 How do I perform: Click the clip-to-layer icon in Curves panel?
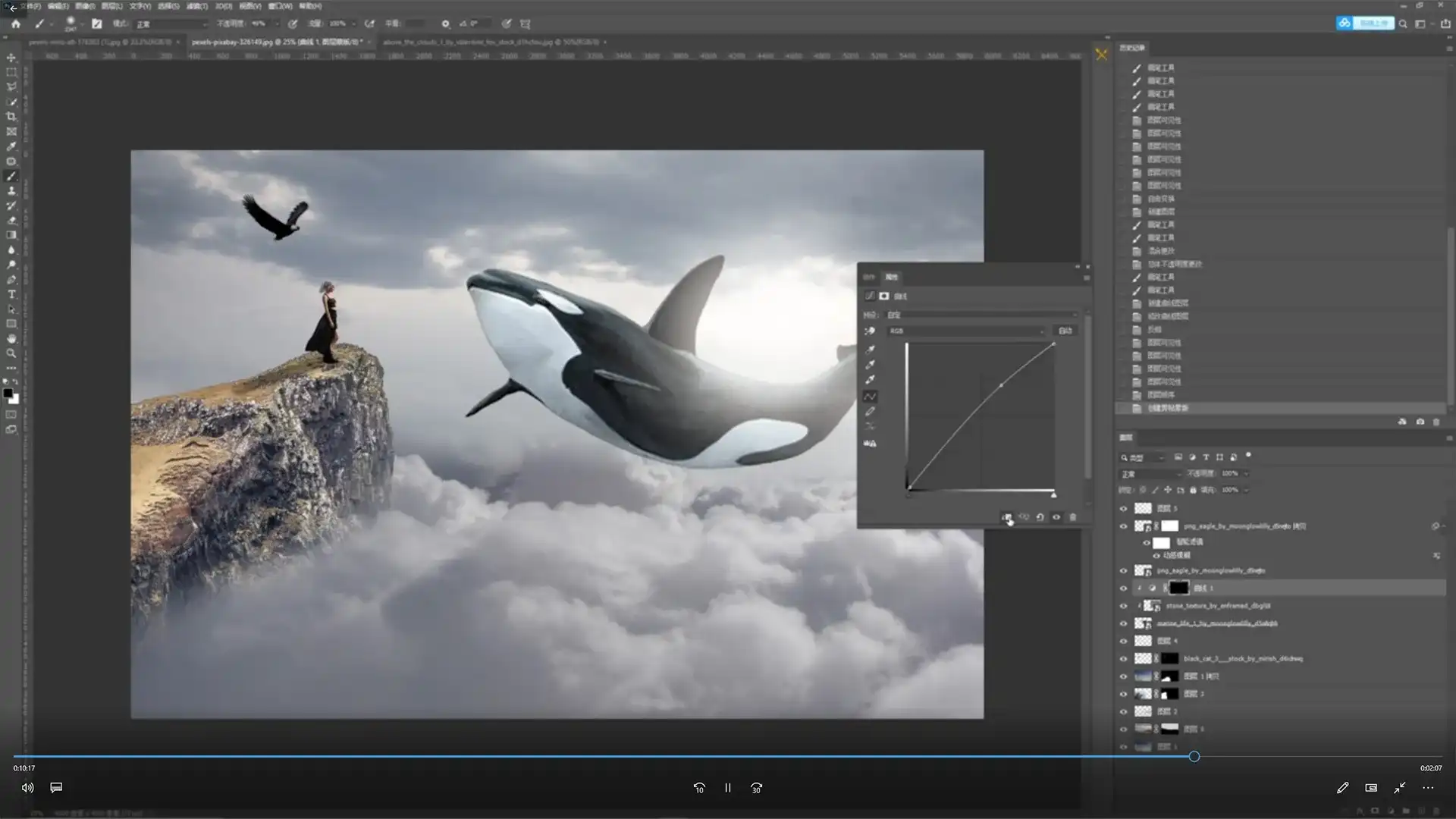click(x=1007, y=517)
